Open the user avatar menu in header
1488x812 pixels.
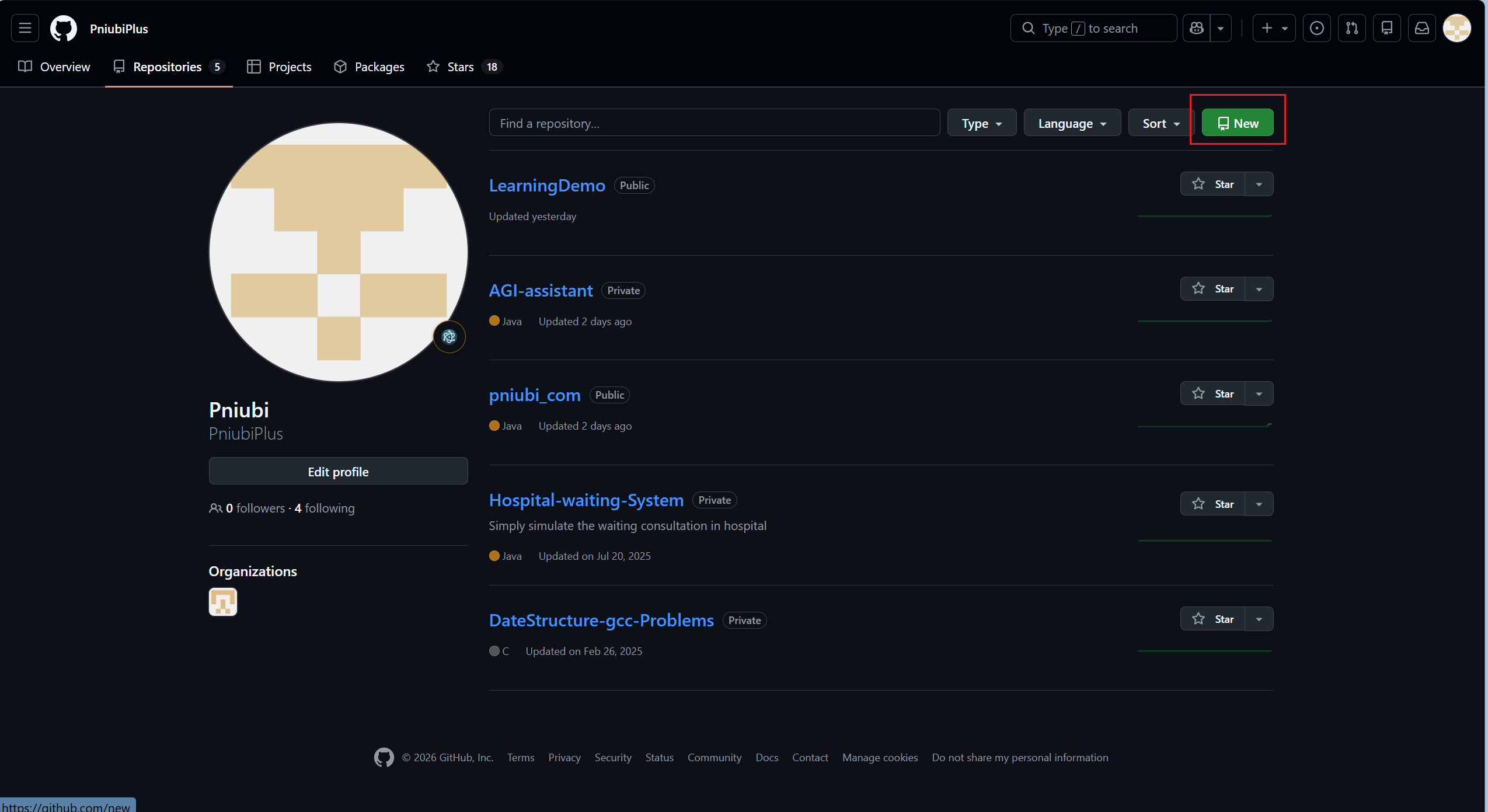[x=1457, y=28]
